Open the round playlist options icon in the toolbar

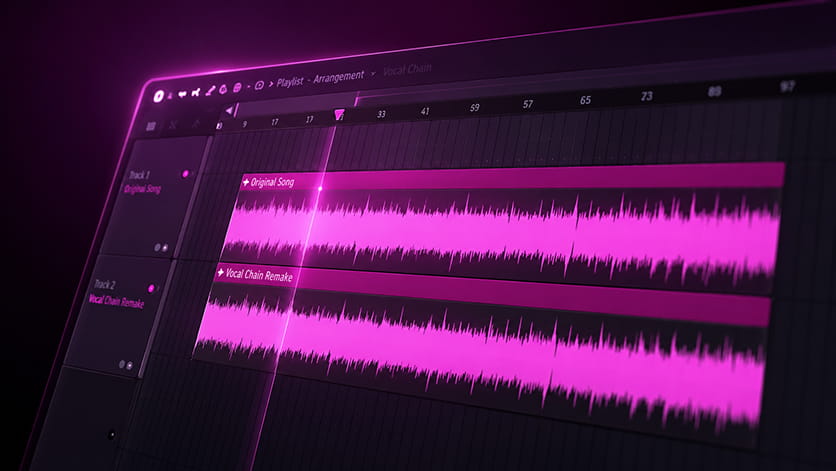pos(158,96)
